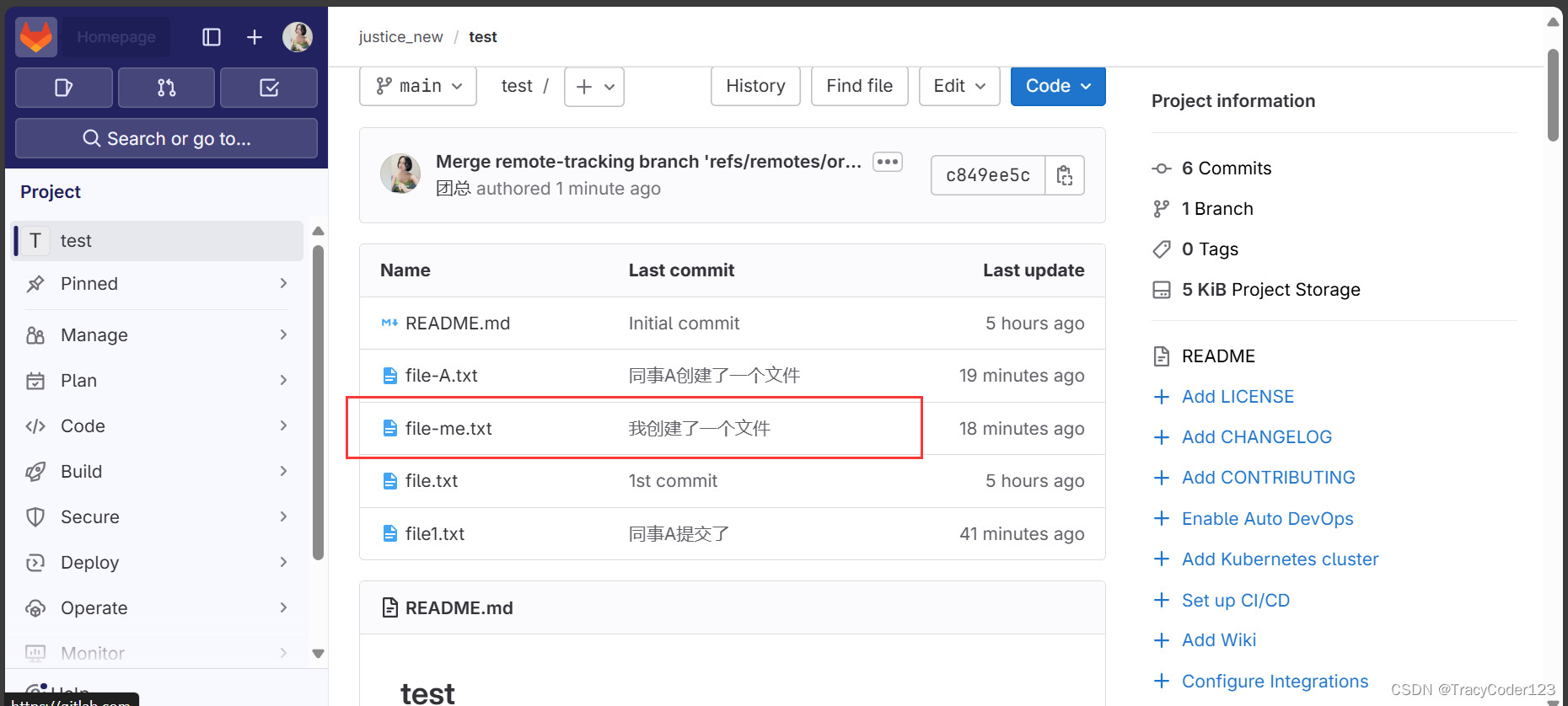This screenshot has height=706, width=1568.
Task: Toggle the sidebar collapse icon
Action: (x=212, y=37)
